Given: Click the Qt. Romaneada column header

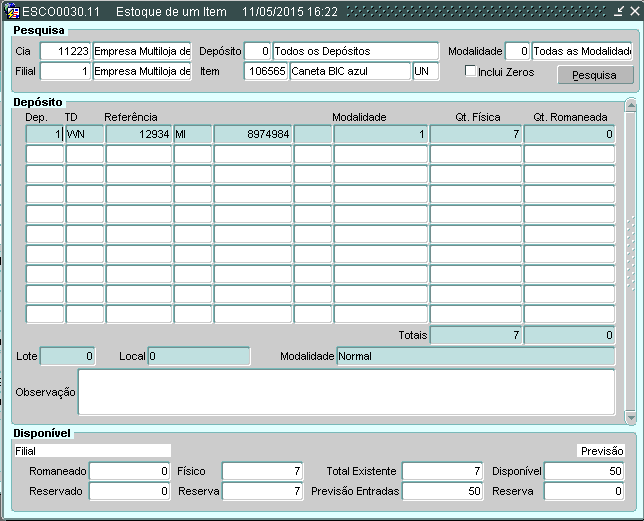Looking at the screenshot, I should 570,117.
